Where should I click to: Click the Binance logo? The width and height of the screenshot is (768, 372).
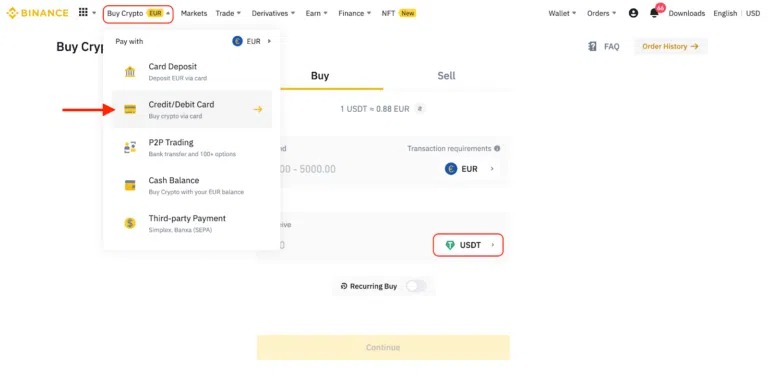tap(37, 13)
